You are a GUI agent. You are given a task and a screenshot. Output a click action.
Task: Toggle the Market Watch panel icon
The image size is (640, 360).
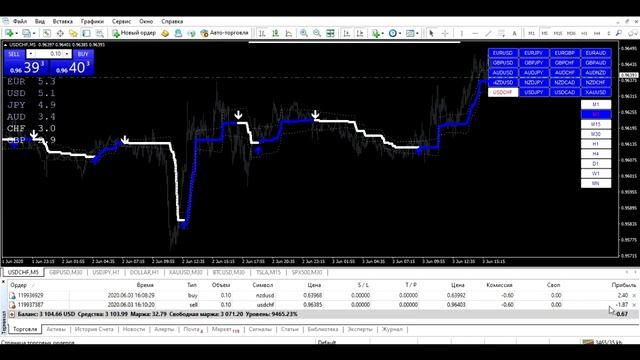(x=47, y=33)
